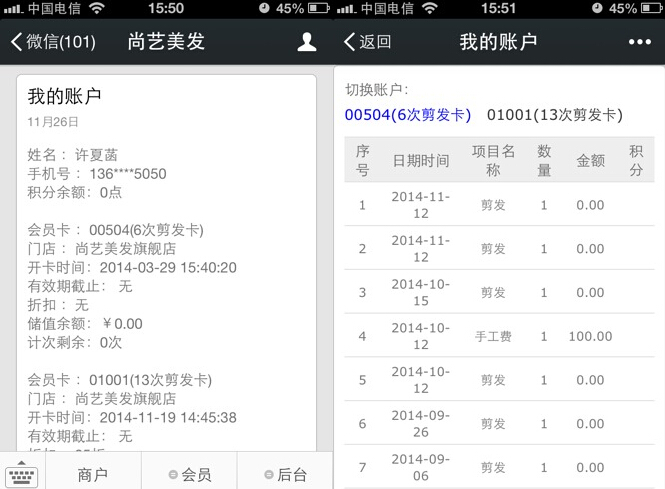
Task: Tap the 15:51 clock in right status bar
Action: [x=498, y=8]
